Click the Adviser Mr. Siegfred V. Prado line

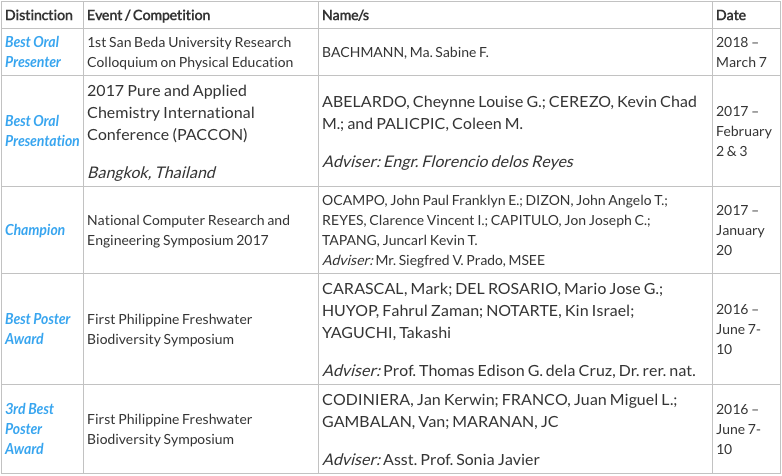pos(433,260)
